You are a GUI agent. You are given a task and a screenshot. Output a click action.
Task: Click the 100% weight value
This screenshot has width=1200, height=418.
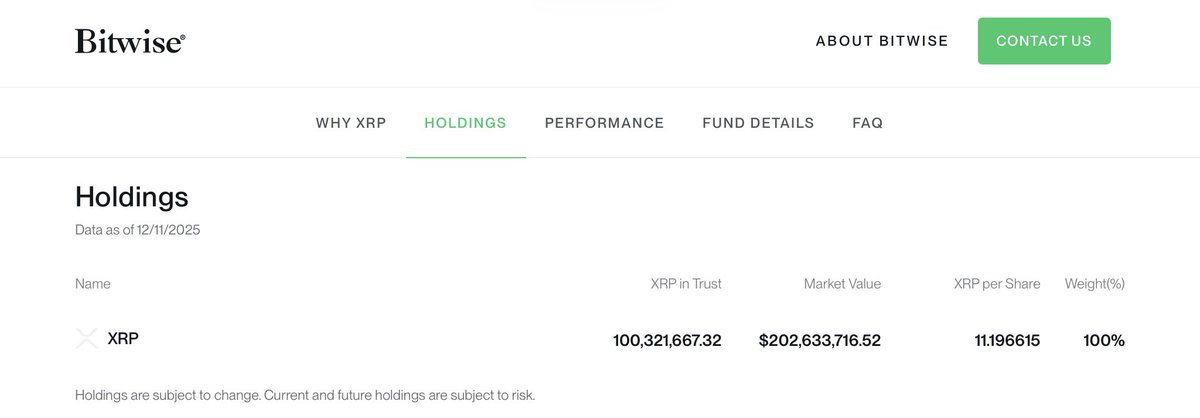coord(1104,341)
